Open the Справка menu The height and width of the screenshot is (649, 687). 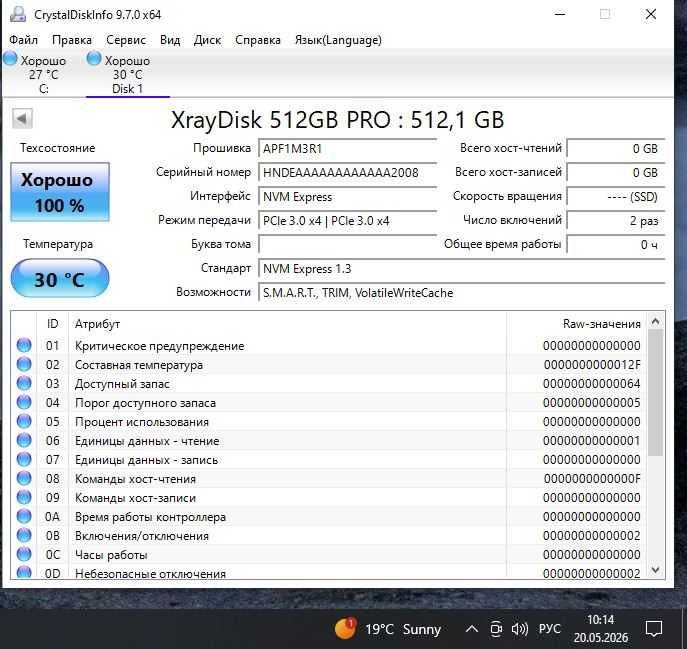pyautogui.click(x=258, y=40)
